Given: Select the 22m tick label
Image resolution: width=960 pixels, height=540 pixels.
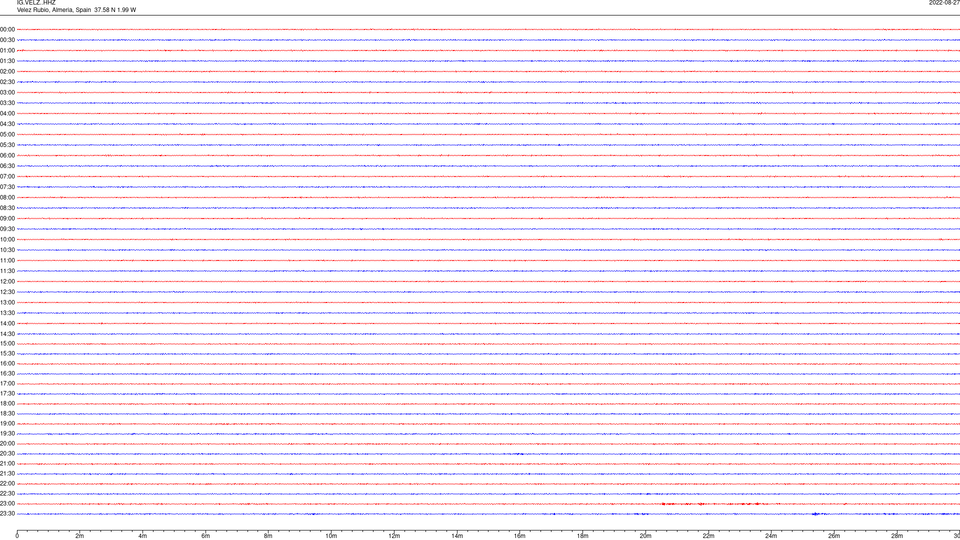Looking at the screenshot, I should click(708, 536).
